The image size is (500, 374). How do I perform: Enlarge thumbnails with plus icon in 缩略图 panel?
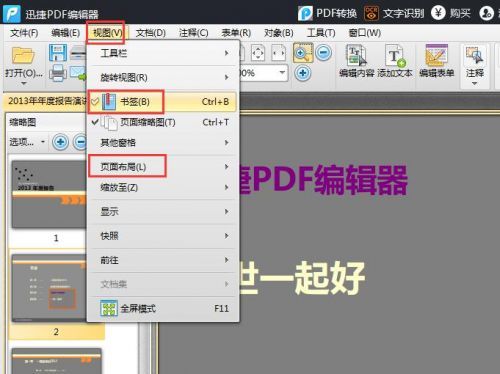click(60, 142)
